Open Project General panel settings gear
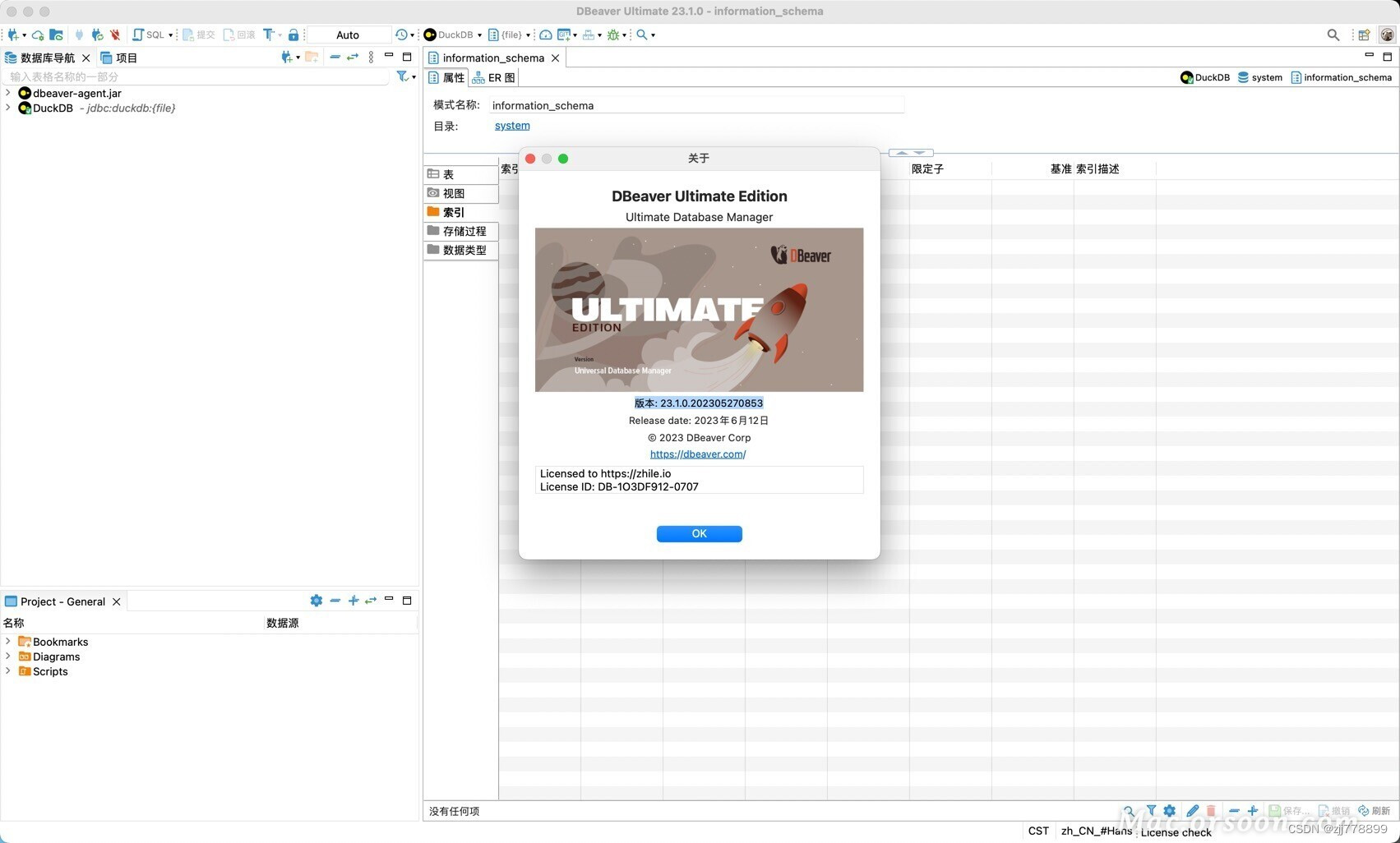 click(317, 601)
